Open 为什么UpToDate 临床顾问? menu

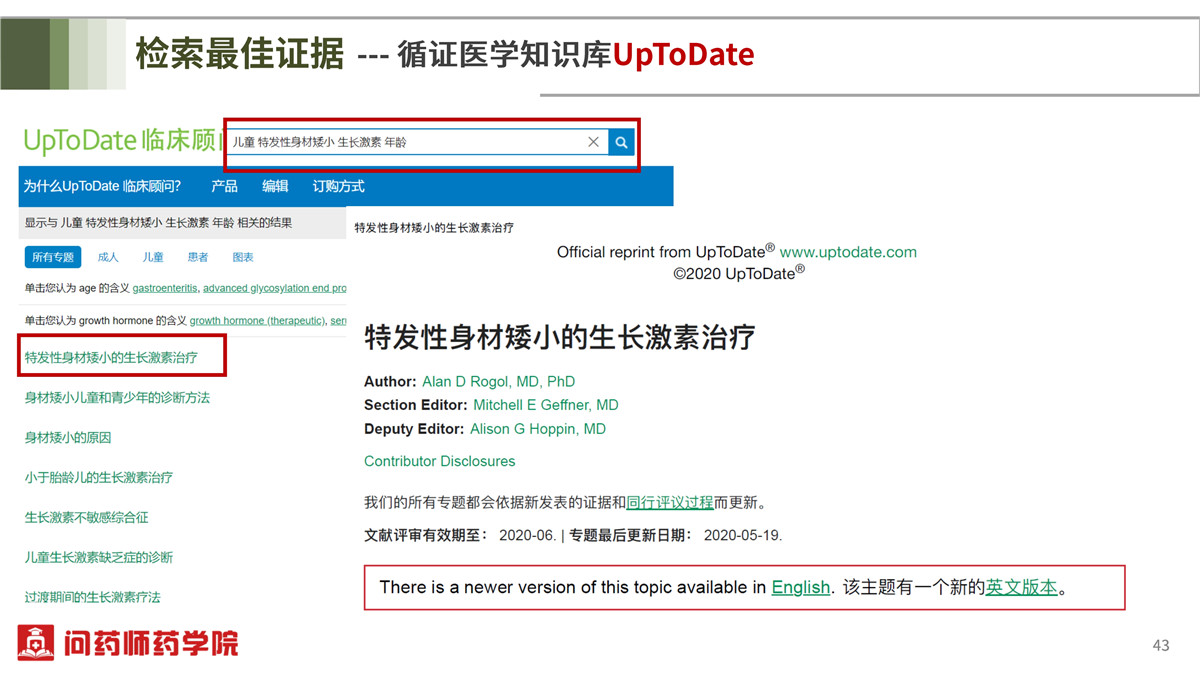click(103, 186)
